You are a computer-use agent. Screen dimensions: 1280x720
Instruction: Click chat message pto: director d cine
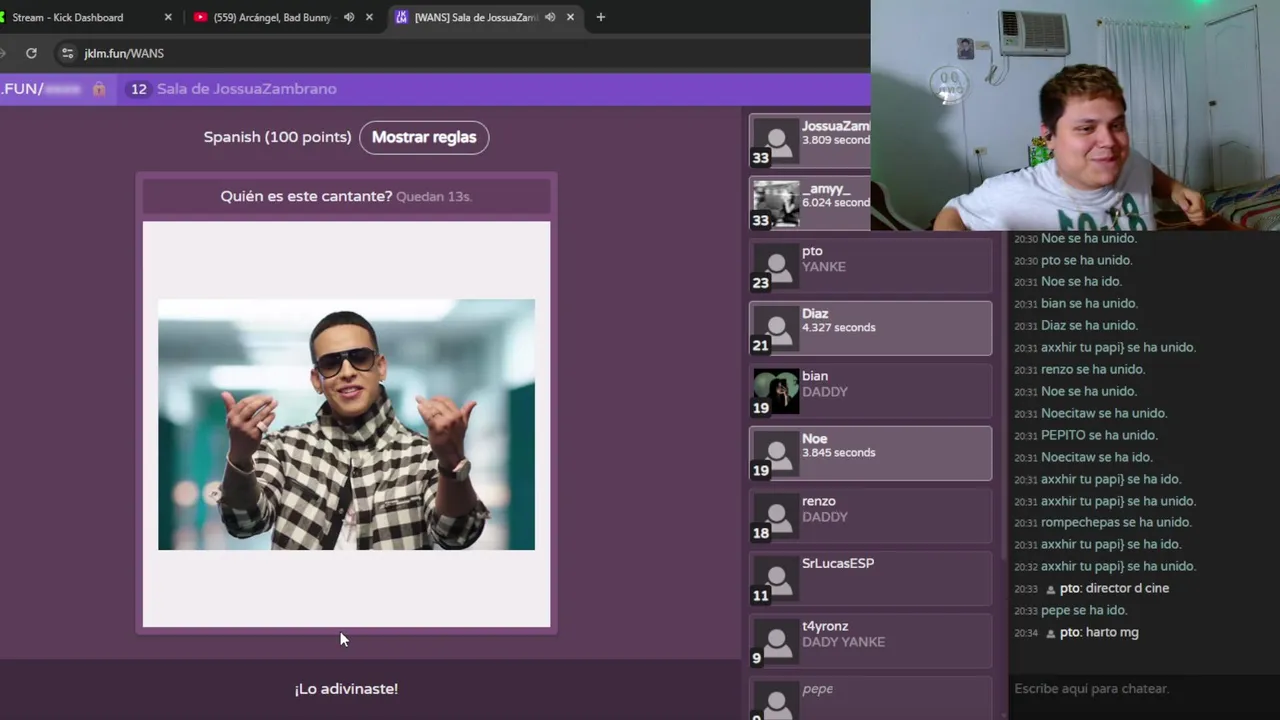(1114, 588)
